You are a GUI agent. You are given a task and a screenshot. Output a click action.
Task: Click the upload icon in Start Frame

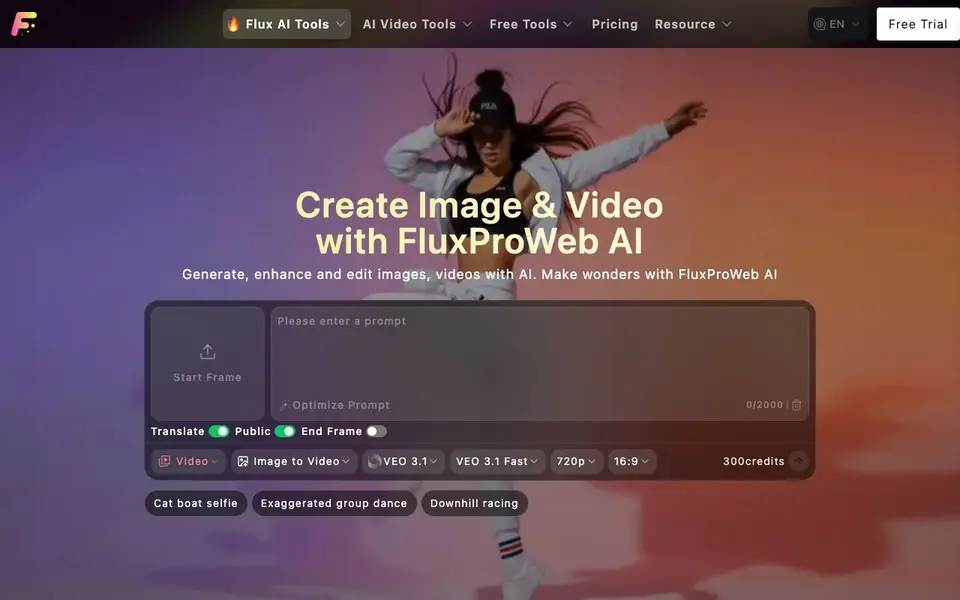coord(208,351)
